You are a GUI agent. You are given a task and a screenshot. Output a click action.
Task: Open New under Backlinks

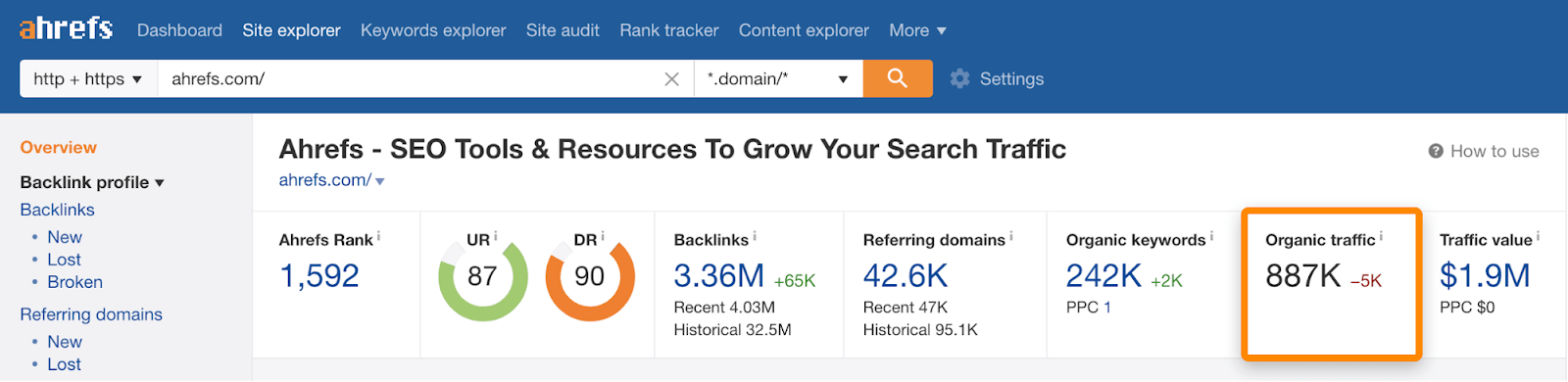click(x=65, y=237)
